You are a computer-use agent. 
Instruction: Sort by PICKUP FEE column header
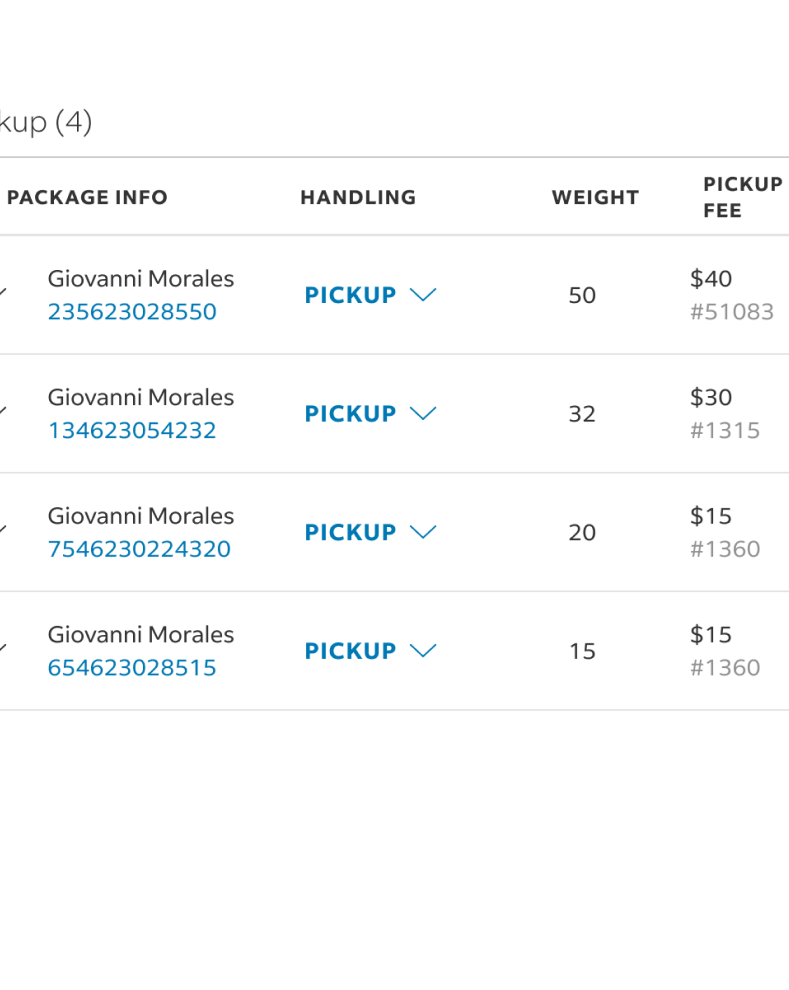point(742,197)
